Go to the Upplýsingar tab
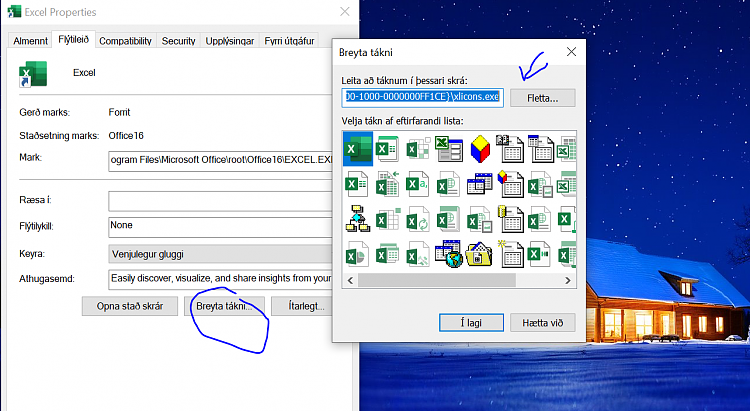 point(230,41)
